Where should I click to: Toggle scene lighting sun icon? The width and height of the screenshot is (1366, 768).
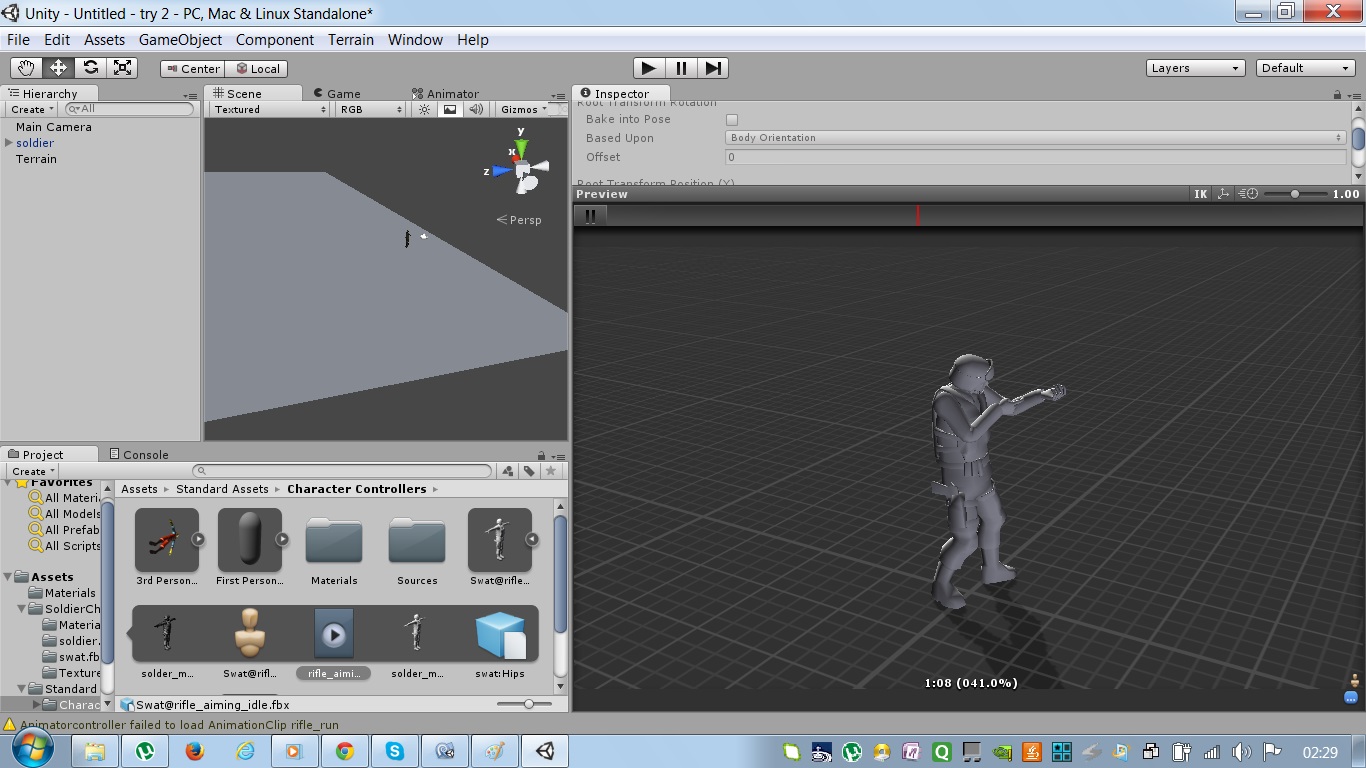click(424, 109)
